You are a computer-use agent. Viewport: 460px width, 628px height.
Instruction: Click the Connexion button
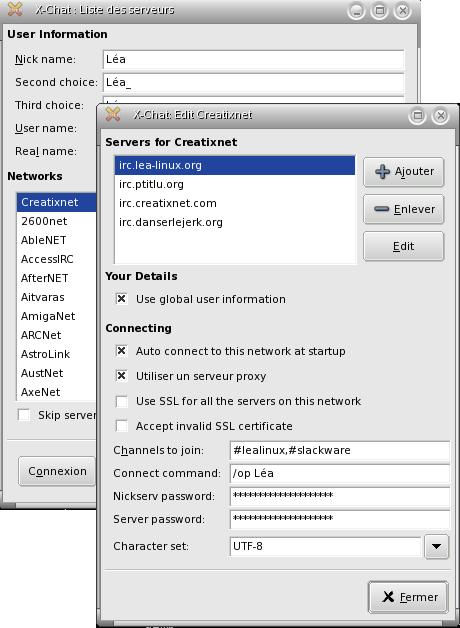(x=57, y=471)
